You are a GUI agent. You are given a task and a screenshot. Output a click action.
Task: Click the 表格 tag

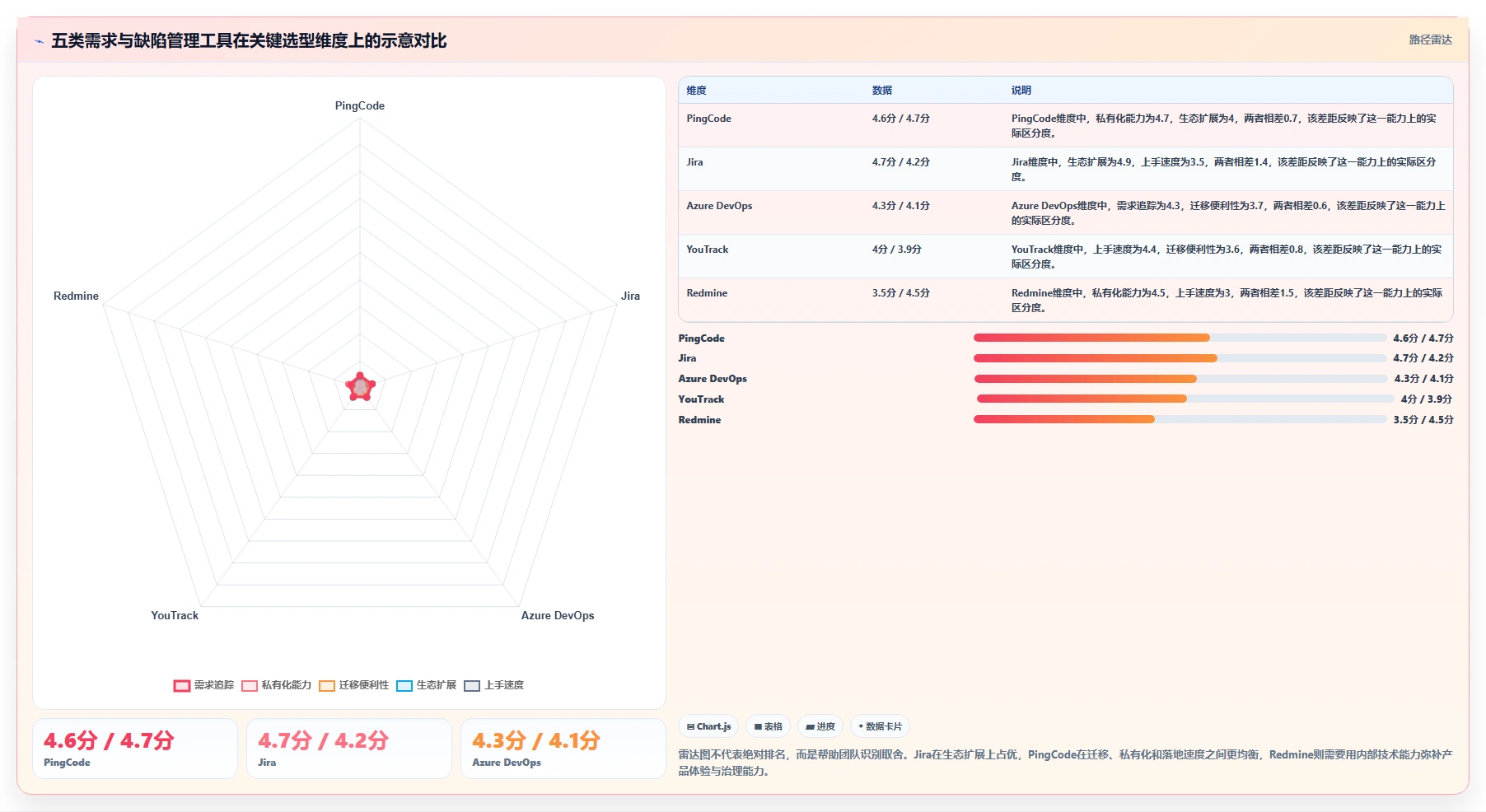(x=769, y=726)
